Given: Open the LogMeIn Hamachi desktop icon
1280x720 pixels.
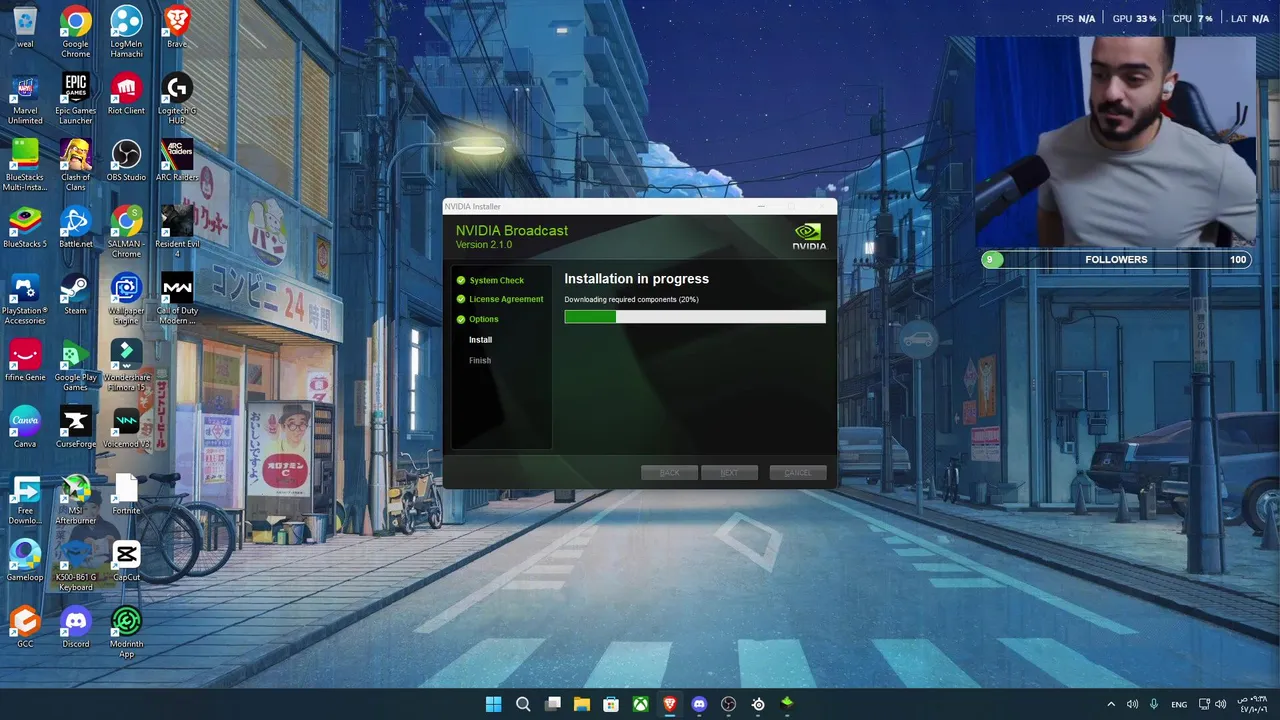Looking at the screenshot, I should (x=126, y=31).
